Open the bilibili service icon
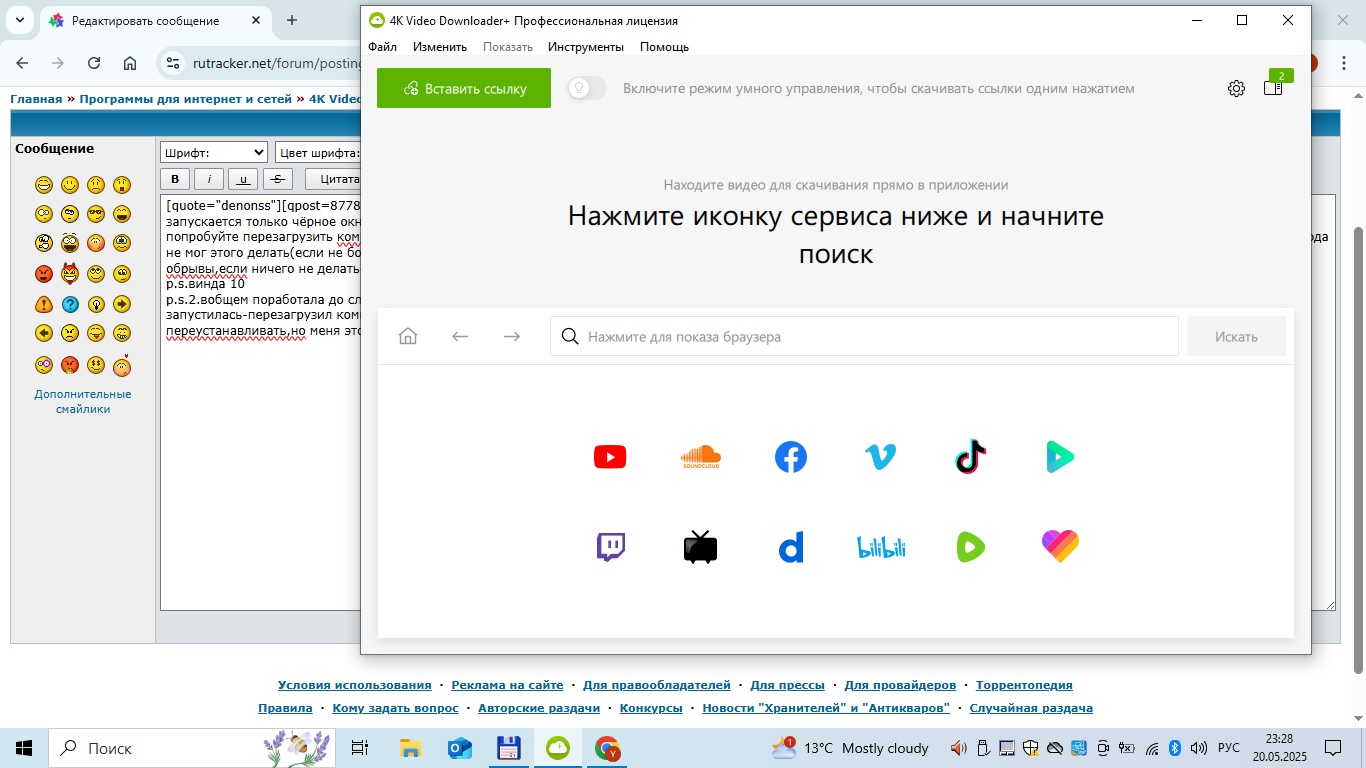The width and height of the screenshot is (1366, 768). [x=881, y=547]
